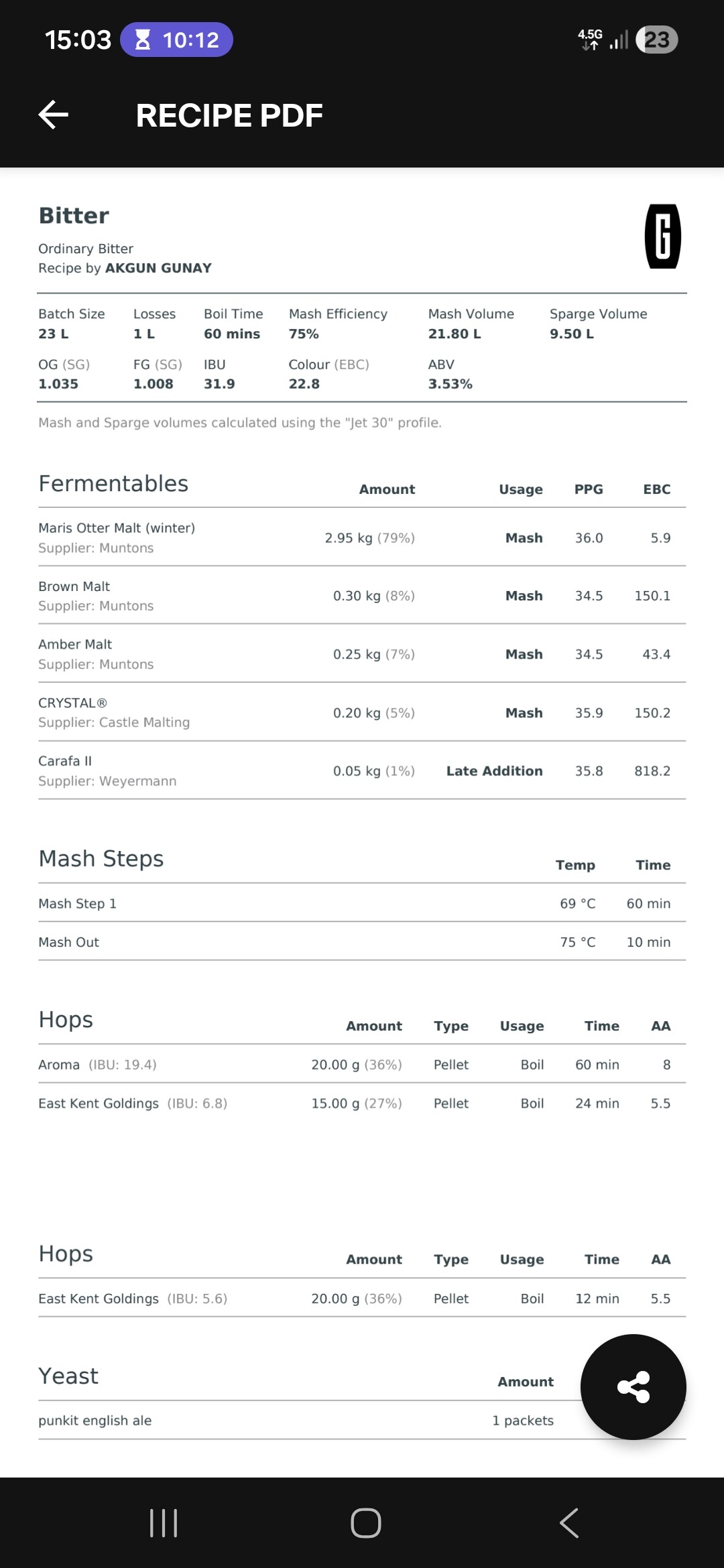Open the timer pill showing 10:12

(177, 40)
